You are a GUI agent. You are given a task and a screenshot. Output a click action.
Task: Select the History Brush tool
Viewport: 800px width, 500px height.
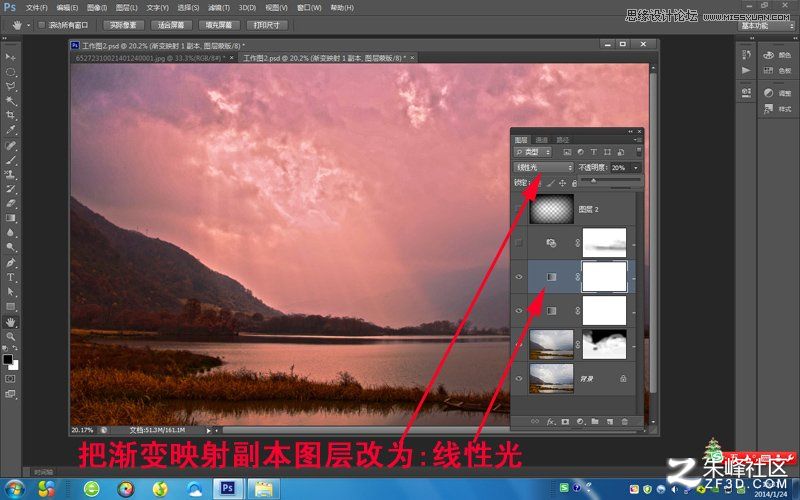click(x=10, y=189)
